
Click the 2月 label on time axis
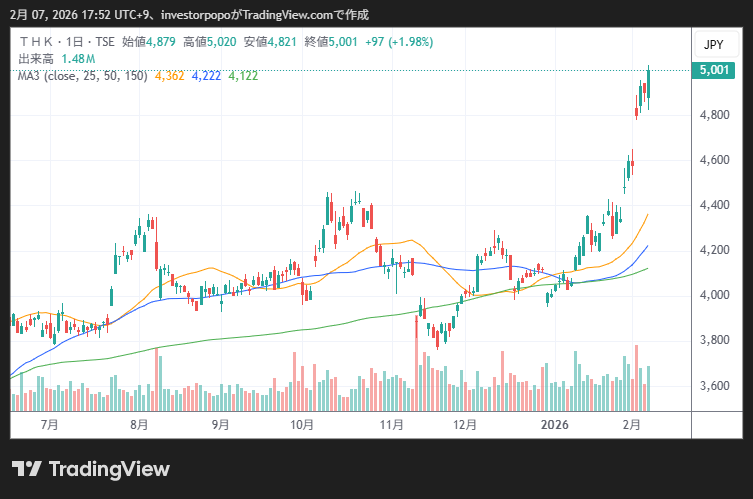click(631, 424)
